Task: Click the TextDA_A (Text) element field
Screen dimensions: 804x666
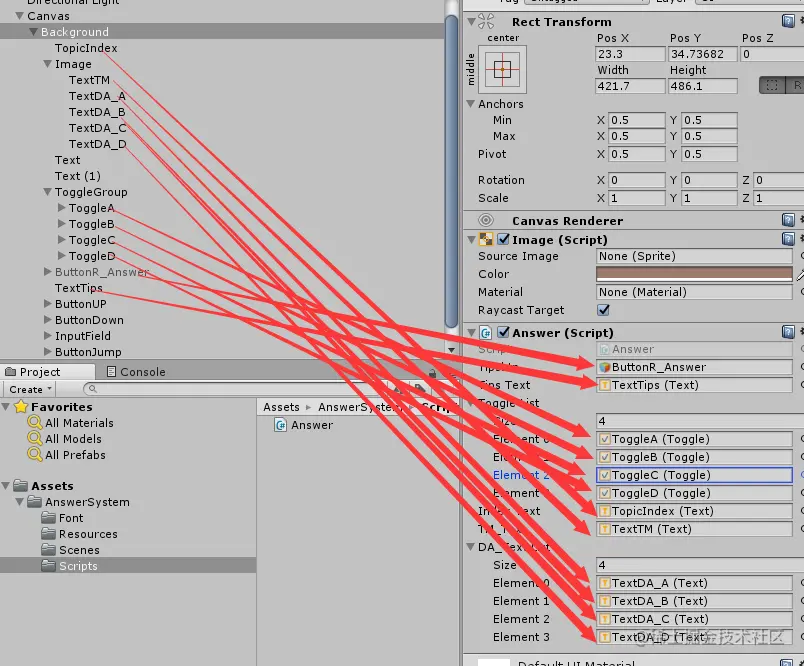Action: pos(694,583)
